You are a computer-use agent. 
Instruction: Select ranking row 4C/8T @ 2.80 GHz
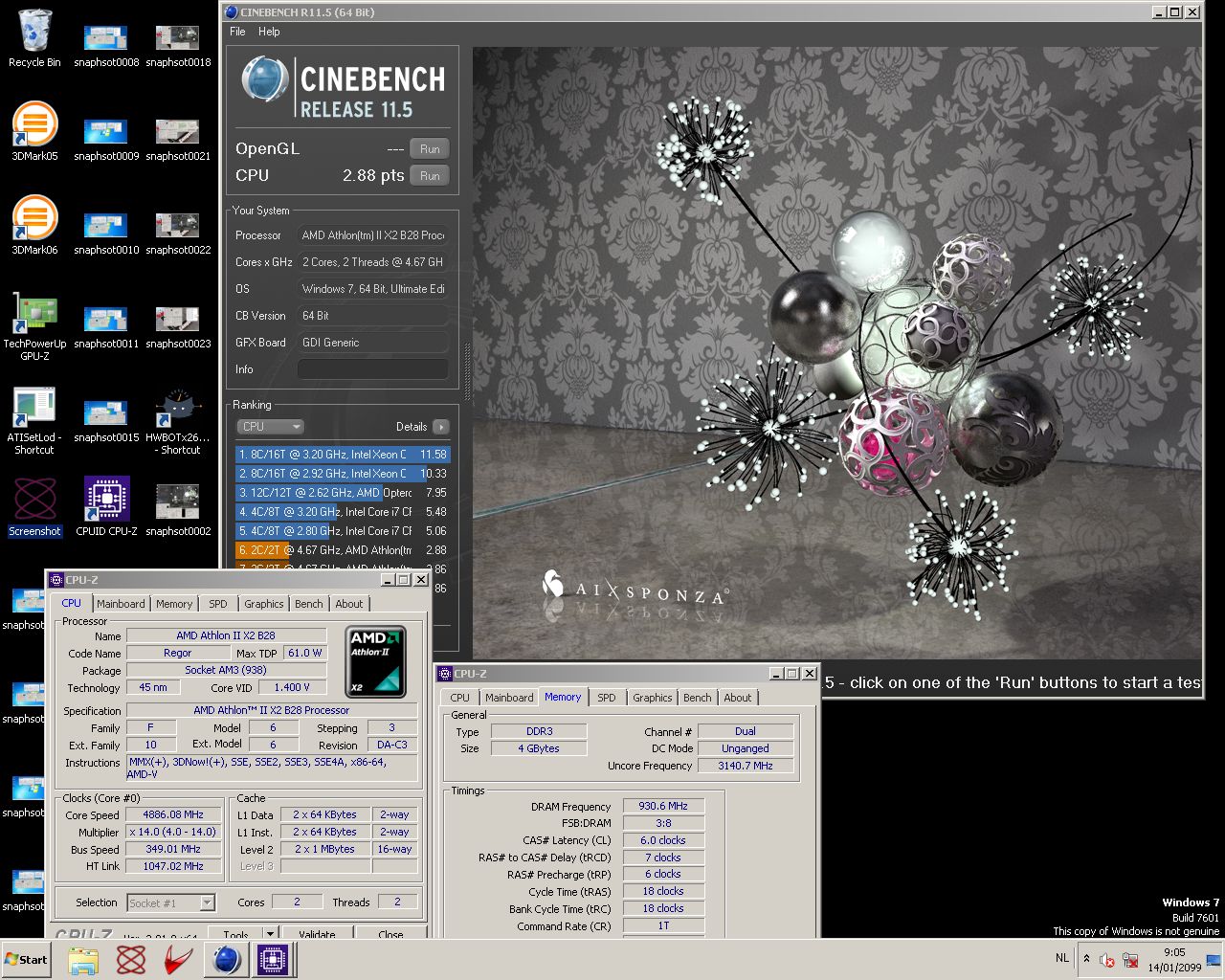[343, 531]
